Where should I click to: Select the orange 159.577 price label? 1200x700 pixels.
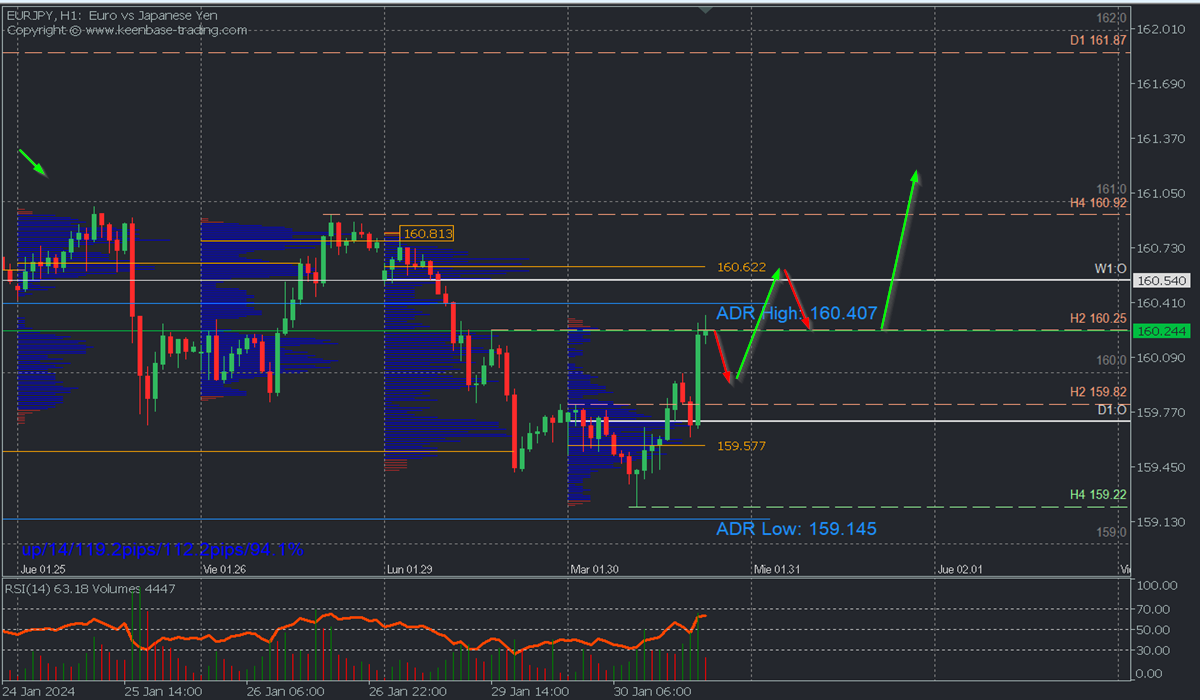tap(741, 446)
